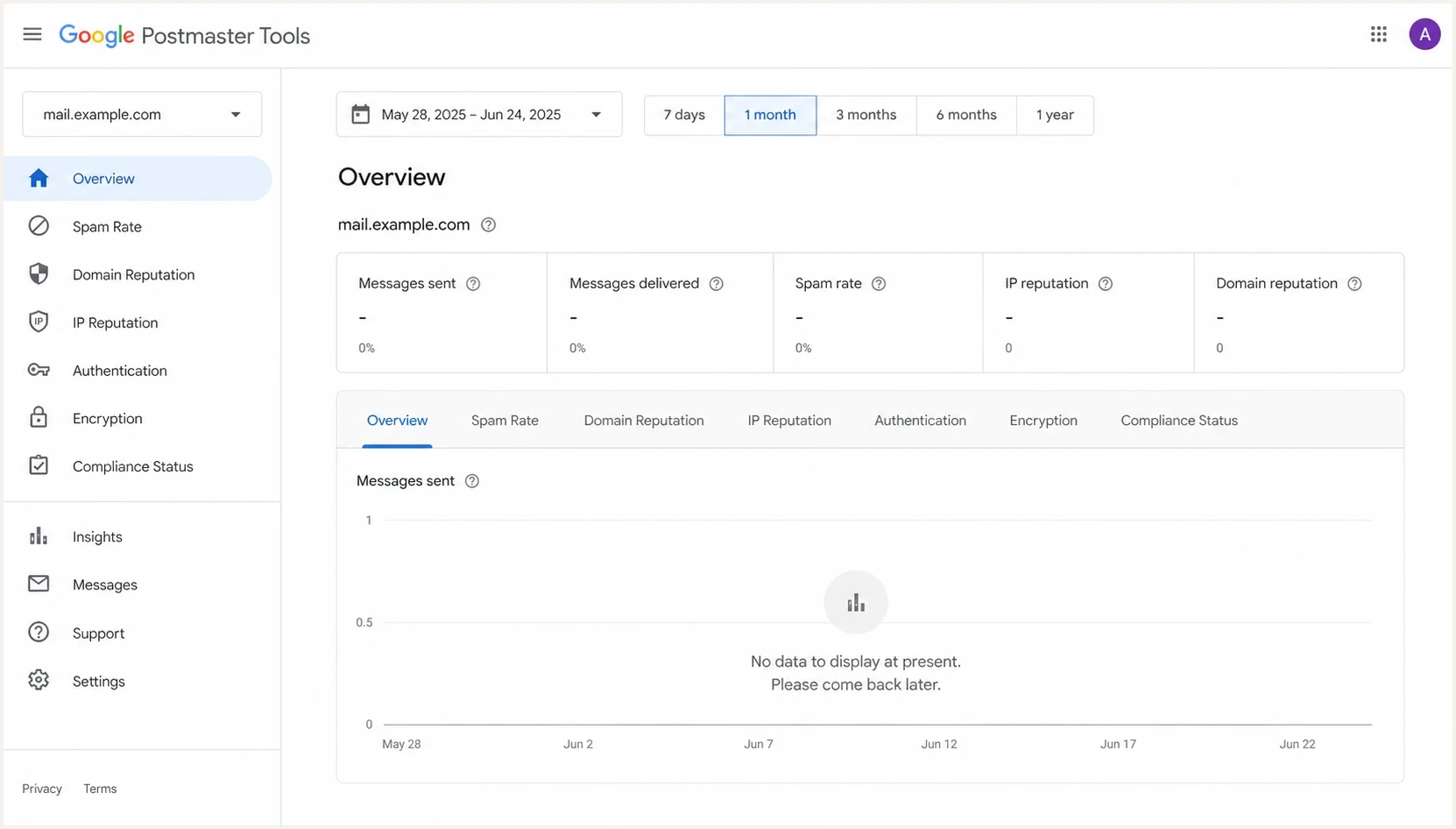This screenshot has width=1456, height=829.
Task: Switch to the Domain Reputation tab
Action: (644, 421)
